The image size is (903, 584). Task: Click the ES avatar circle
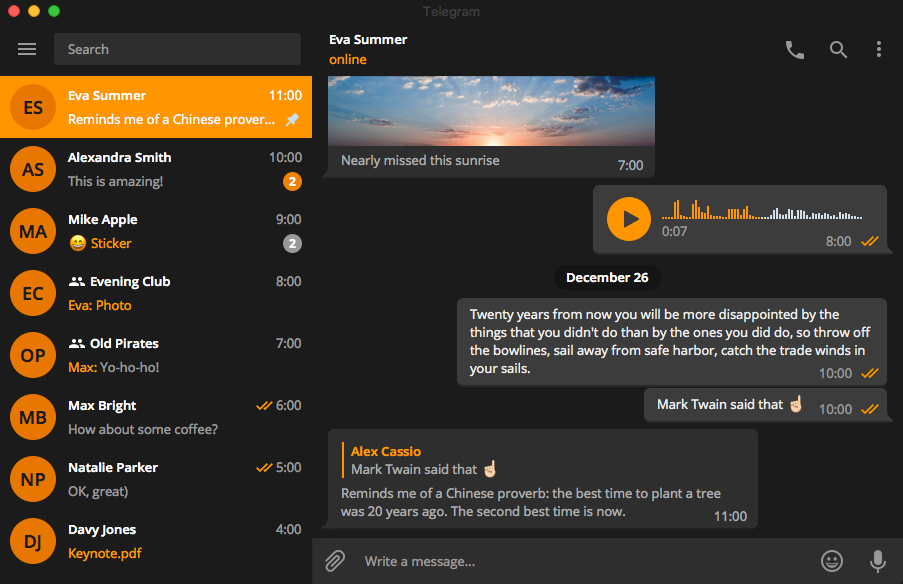33,107
